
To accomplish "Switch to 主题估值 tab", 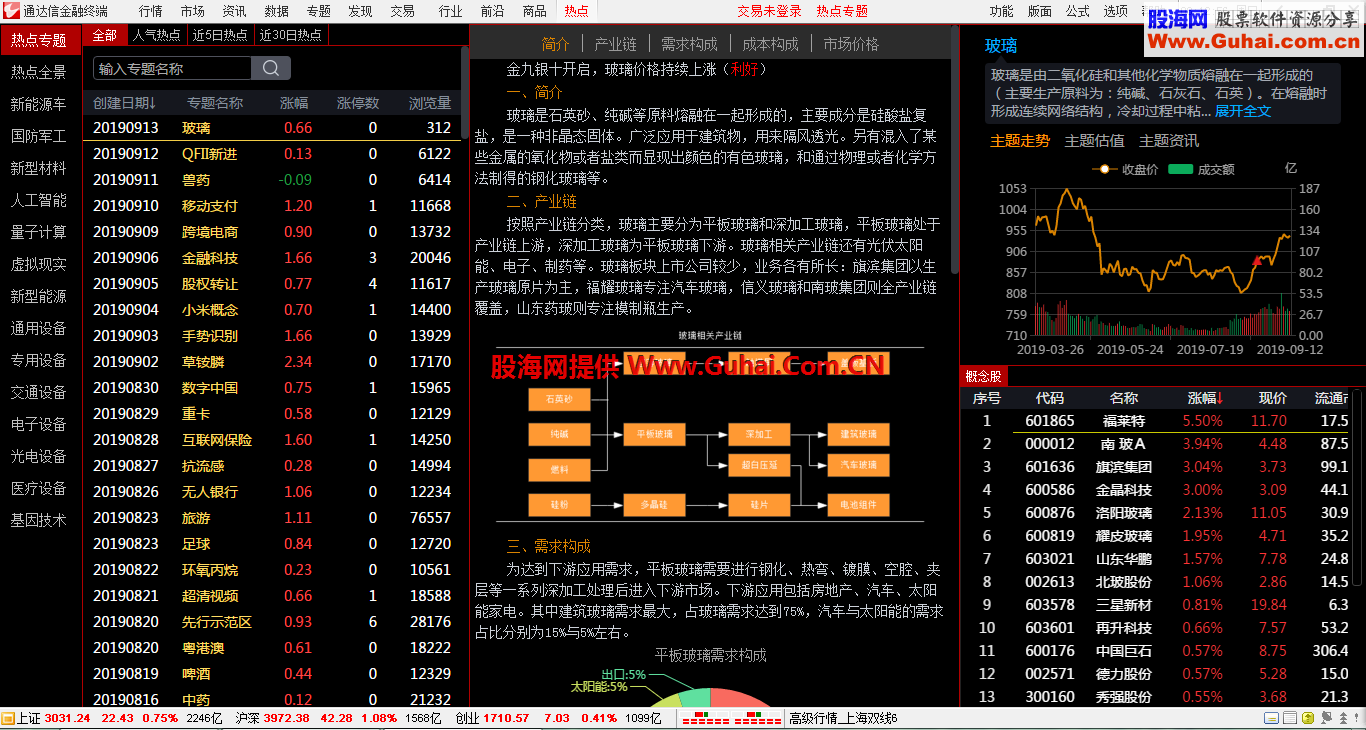I will (x=1094, y=141).
